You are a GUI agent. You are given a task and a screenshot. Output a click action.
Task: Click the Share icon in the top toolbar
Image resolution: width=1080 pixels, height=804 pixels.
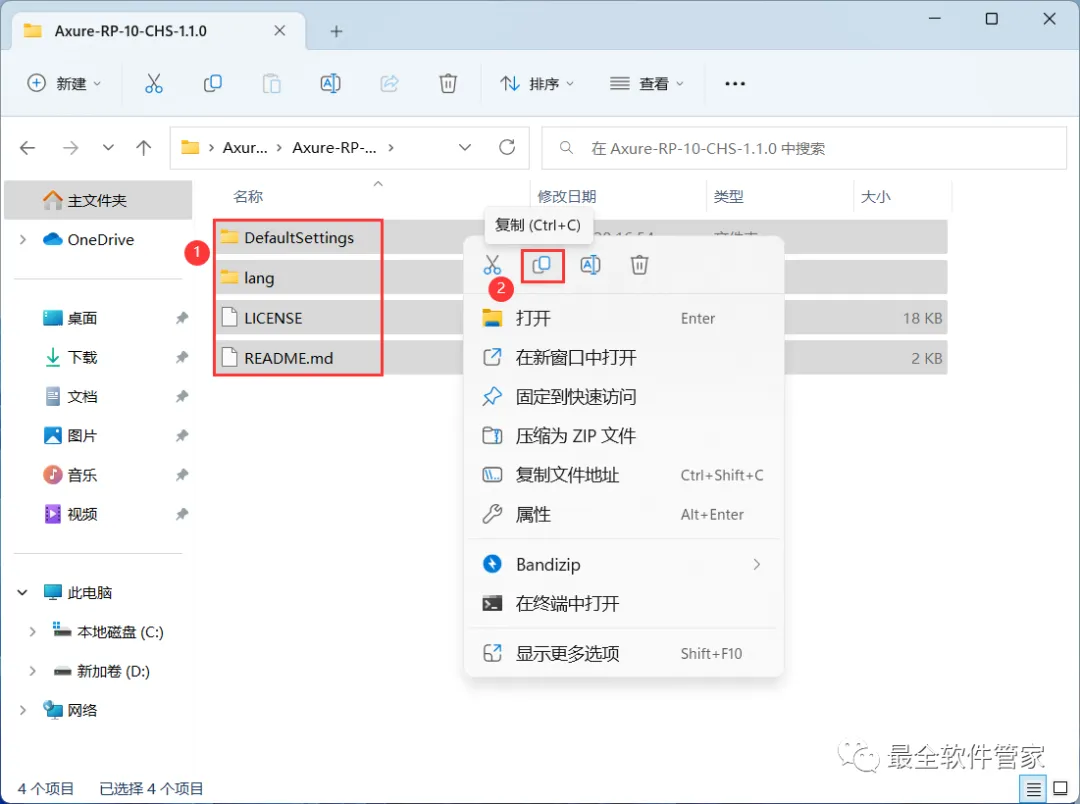[389, 84]
